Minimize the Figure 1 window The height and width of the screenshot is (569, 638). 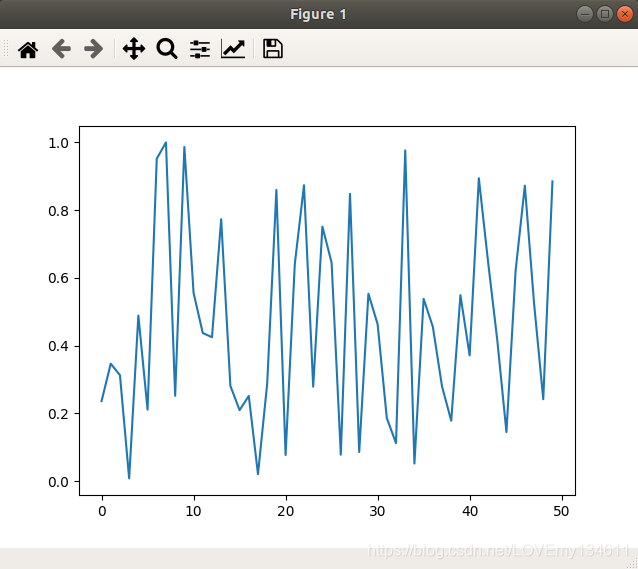click(585, 14)
